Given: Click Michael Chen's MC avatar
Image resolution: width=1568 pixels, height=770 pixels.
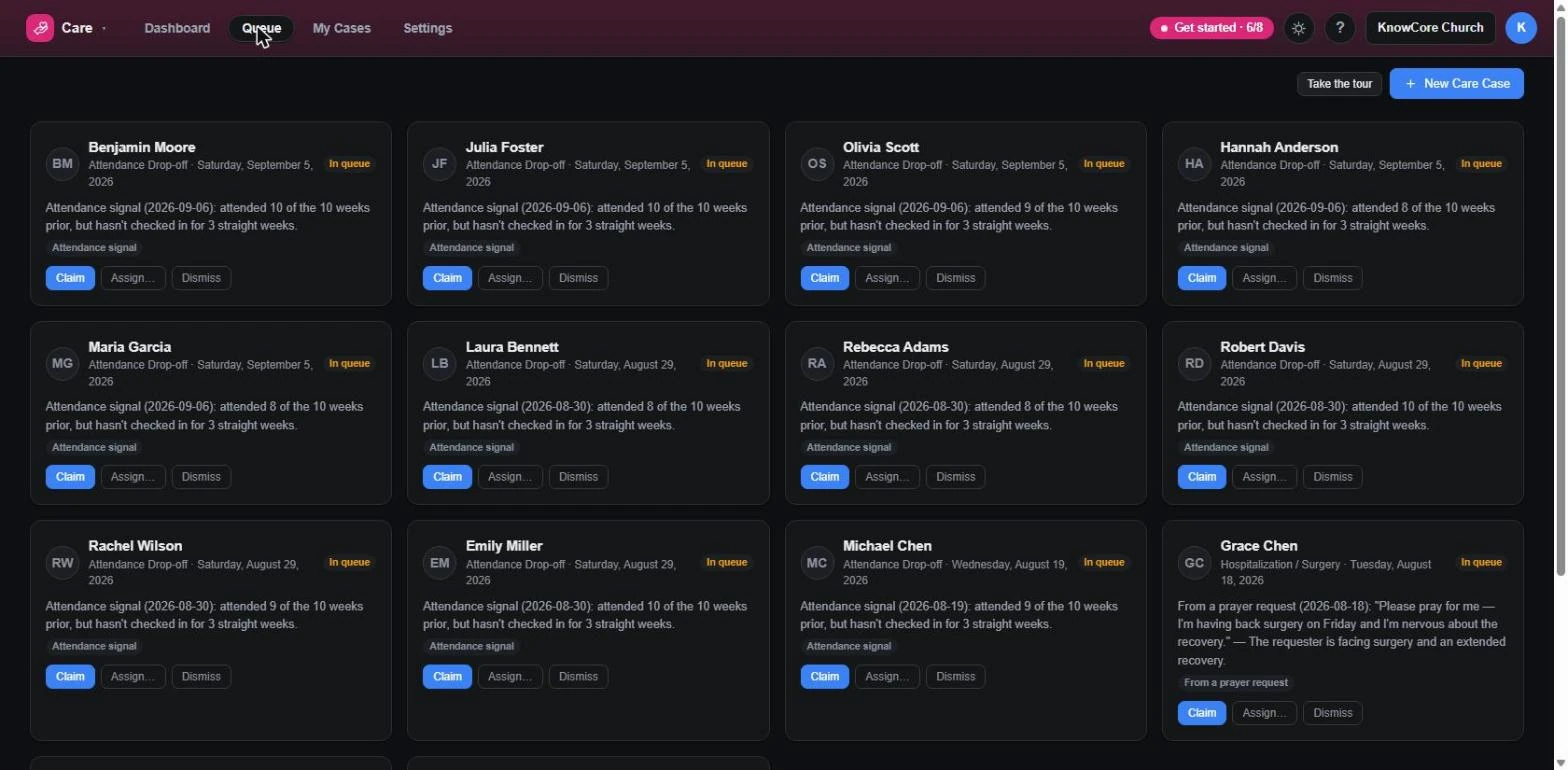Looking at the screenshot, I should 817,563.
